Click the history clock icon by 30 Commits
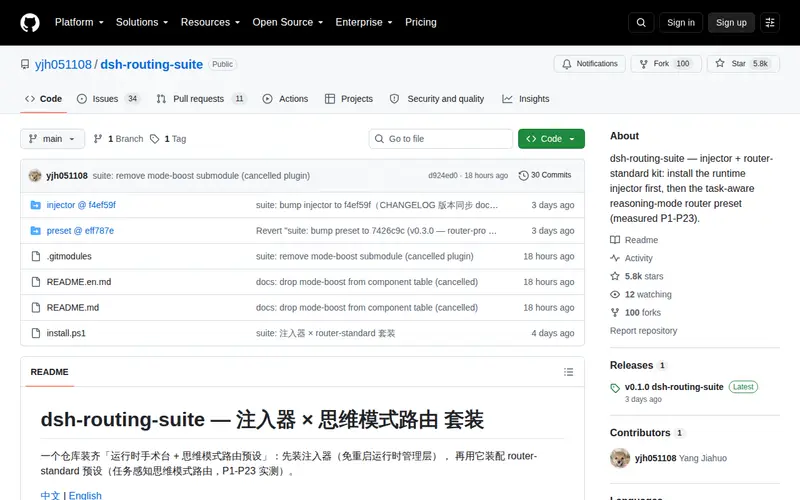 click(x=523, y=176)
